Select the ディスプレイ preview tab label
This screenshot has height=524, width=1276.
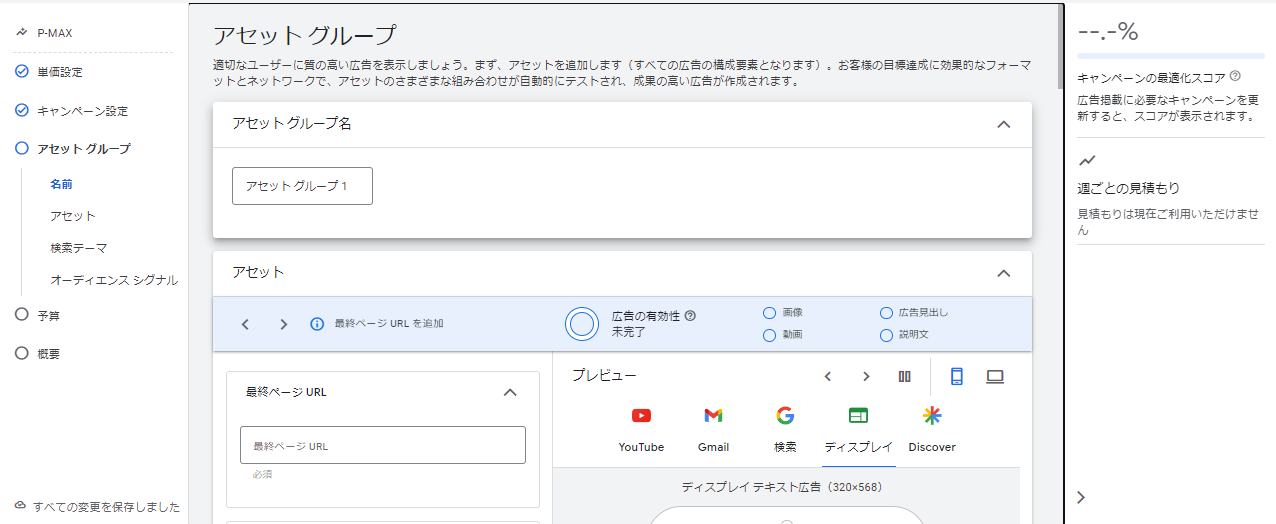858,447
